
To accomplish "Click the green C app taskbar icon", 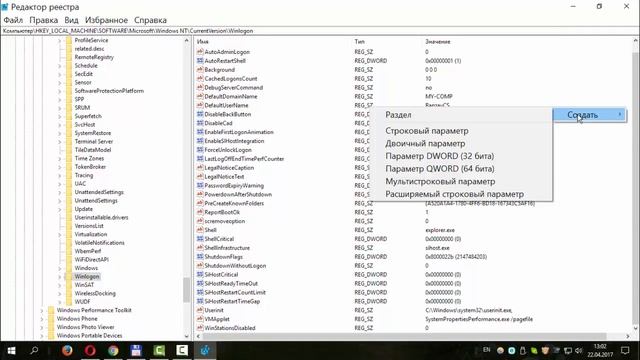I will point(159,350).
